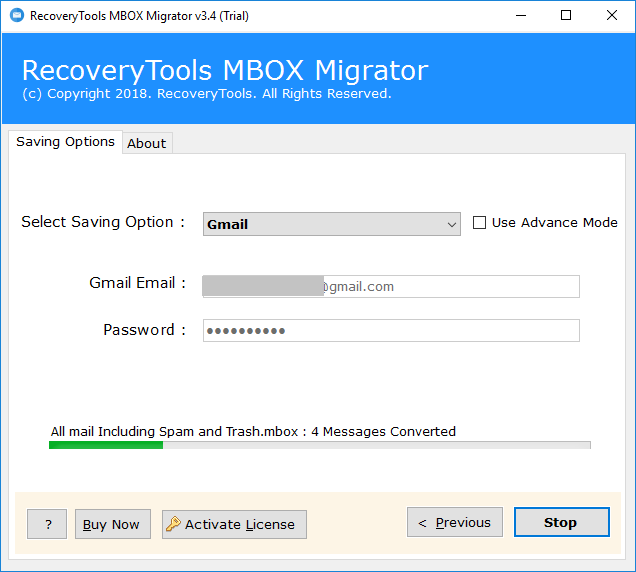Click the conversion progress bar
The height and width of the screenshot is (572, 636).
pyautogui.click(x=320, y=445)
